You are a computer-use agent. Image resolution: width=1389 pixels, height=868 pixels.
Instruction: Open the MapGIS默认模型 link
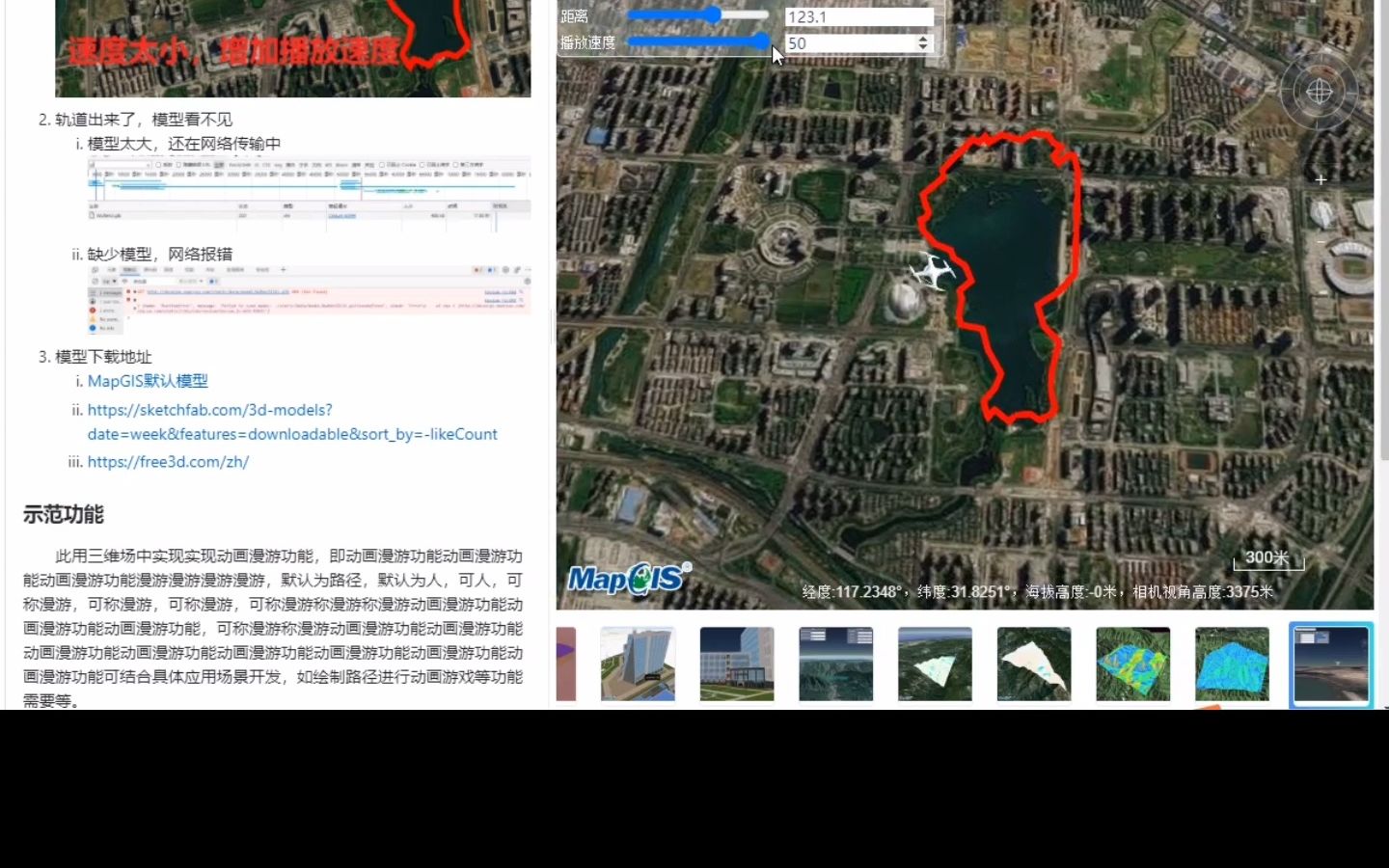point(147,381)
